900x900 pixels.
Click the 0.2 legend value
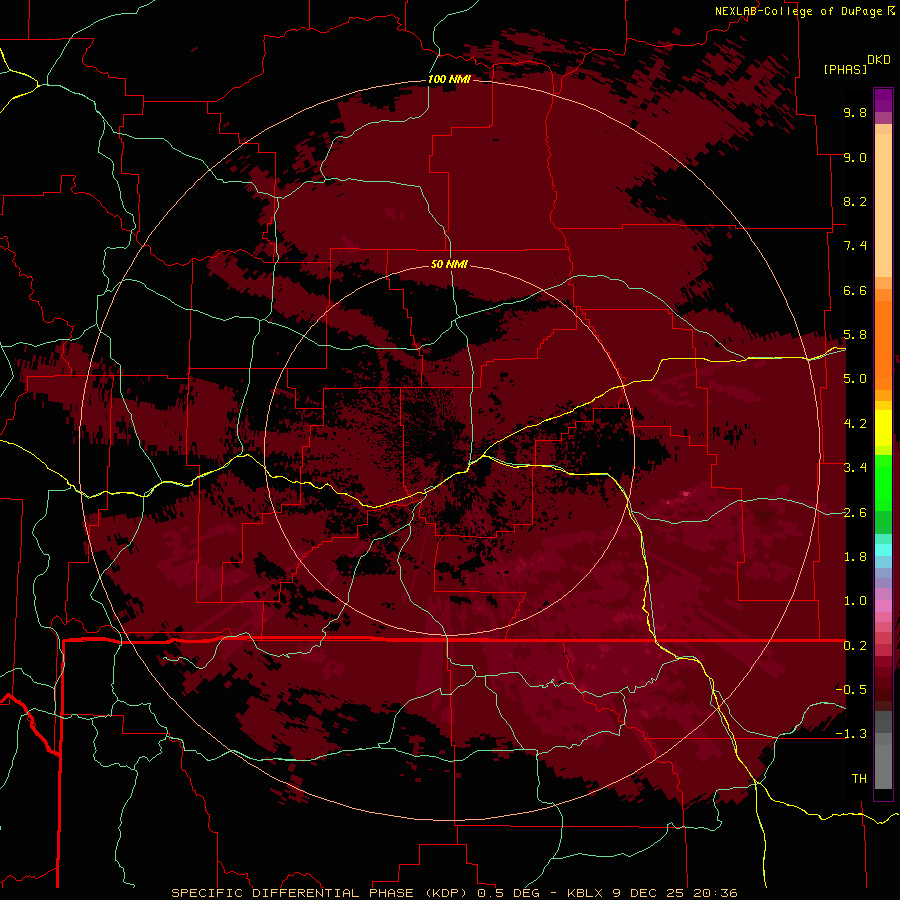point(855,646)
